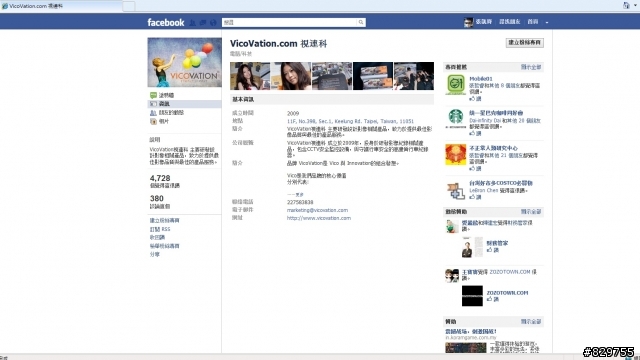Click the red-yellow research center page icon
Image resolution: width=640 pixels, height=360 pixels.
click(456, 154)
